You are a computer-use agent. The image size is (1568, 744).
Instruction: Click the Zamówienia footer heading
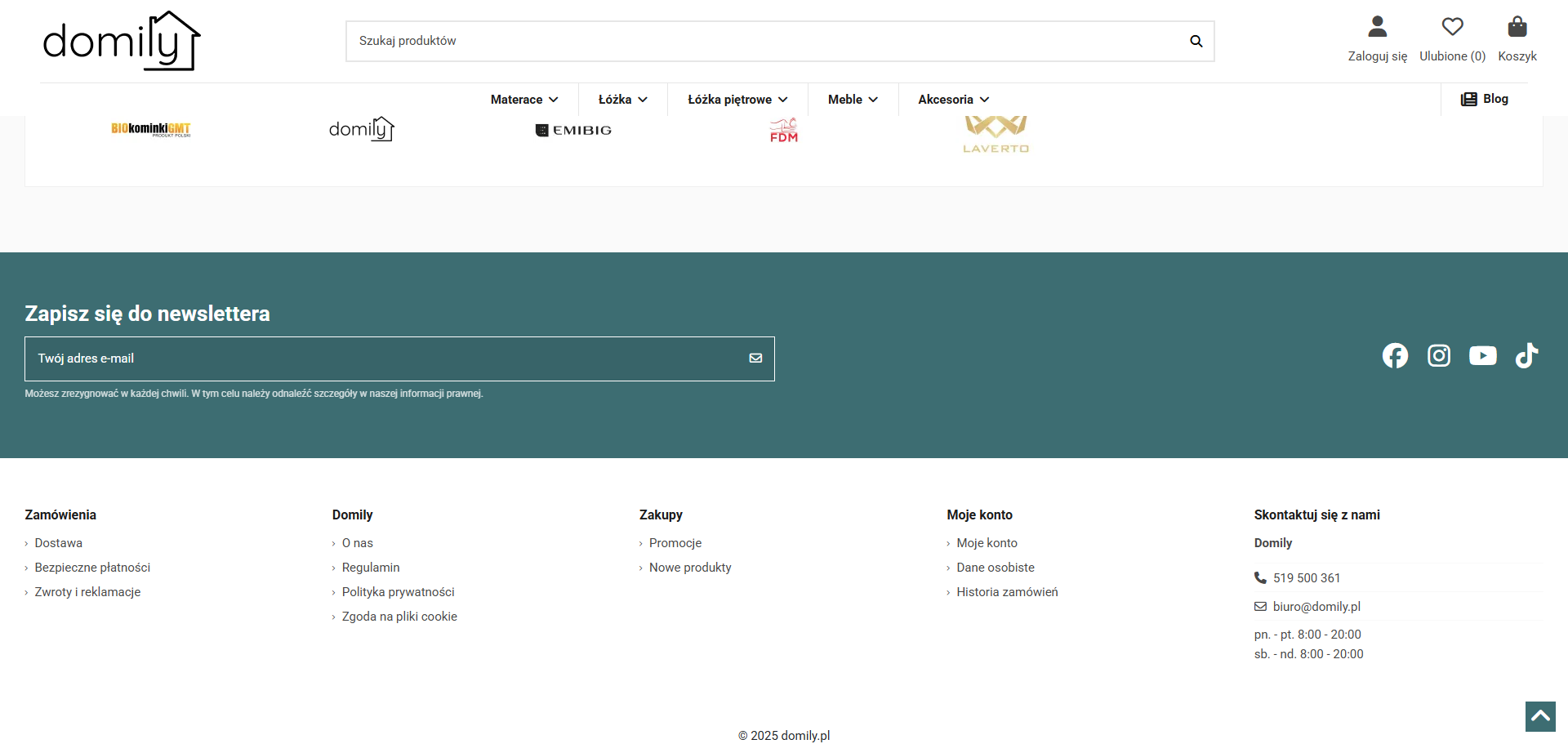coord(60,515)
